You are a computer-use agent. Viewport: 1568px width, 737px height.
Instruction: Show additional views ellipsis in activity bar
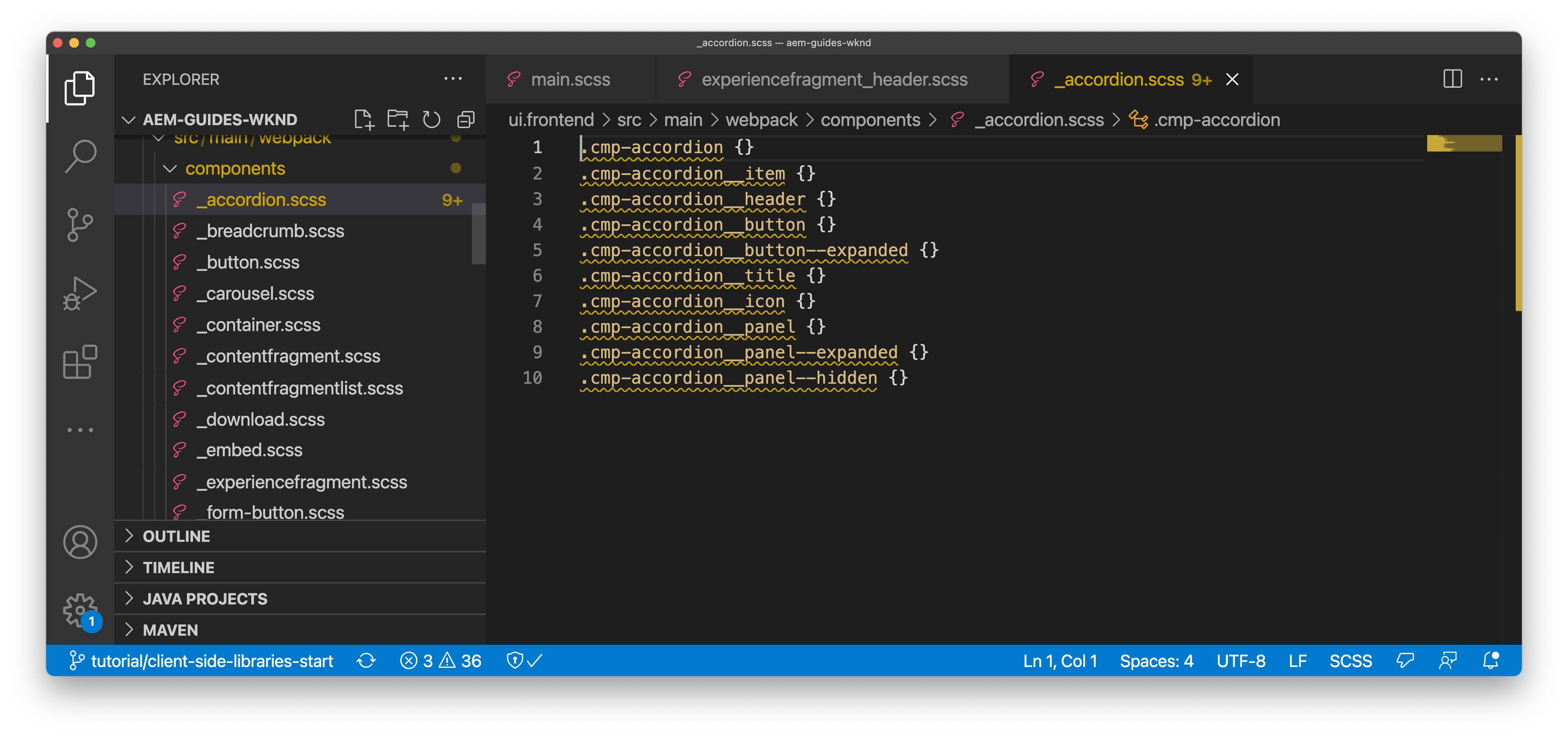[x=80, y=430]
